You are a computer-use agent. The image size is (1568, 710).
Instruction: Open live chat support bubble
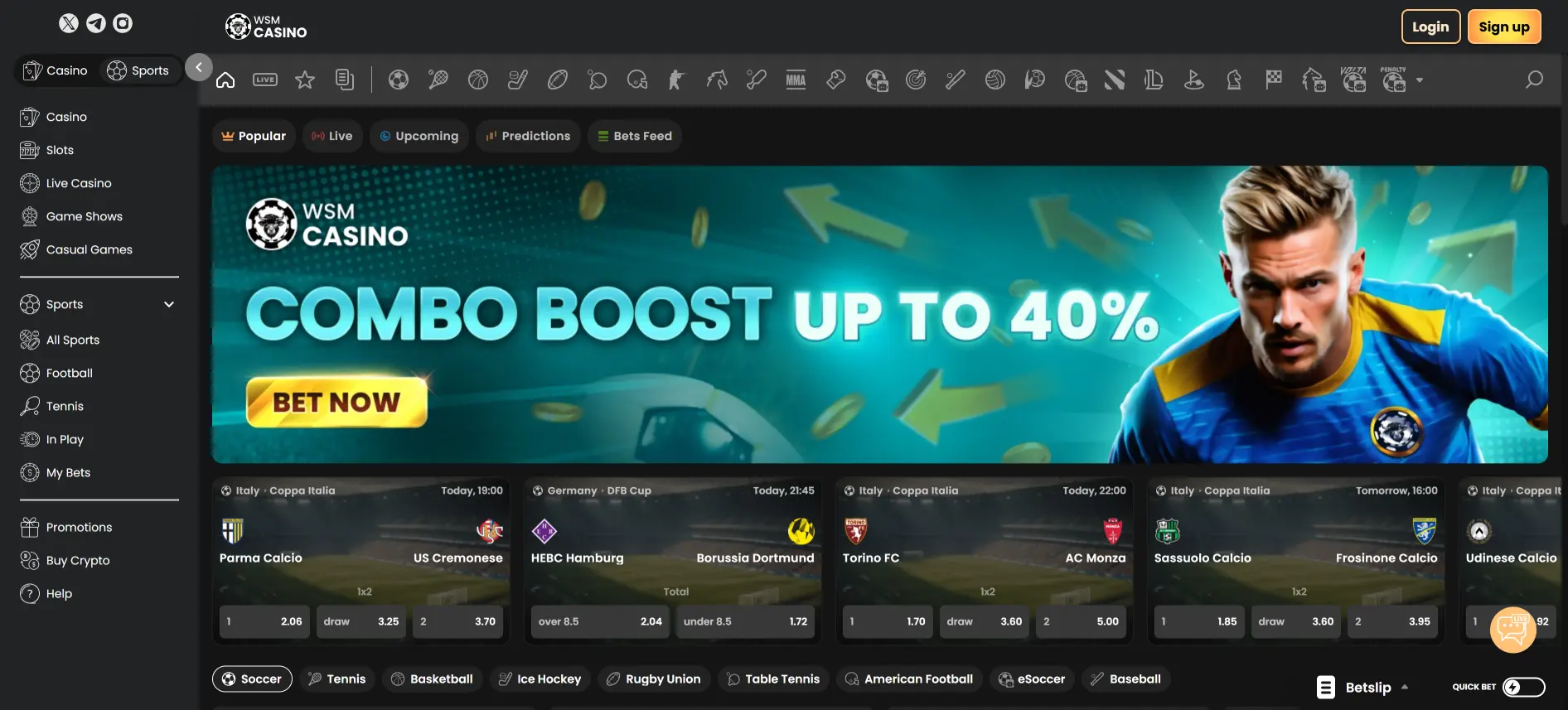1512,630
